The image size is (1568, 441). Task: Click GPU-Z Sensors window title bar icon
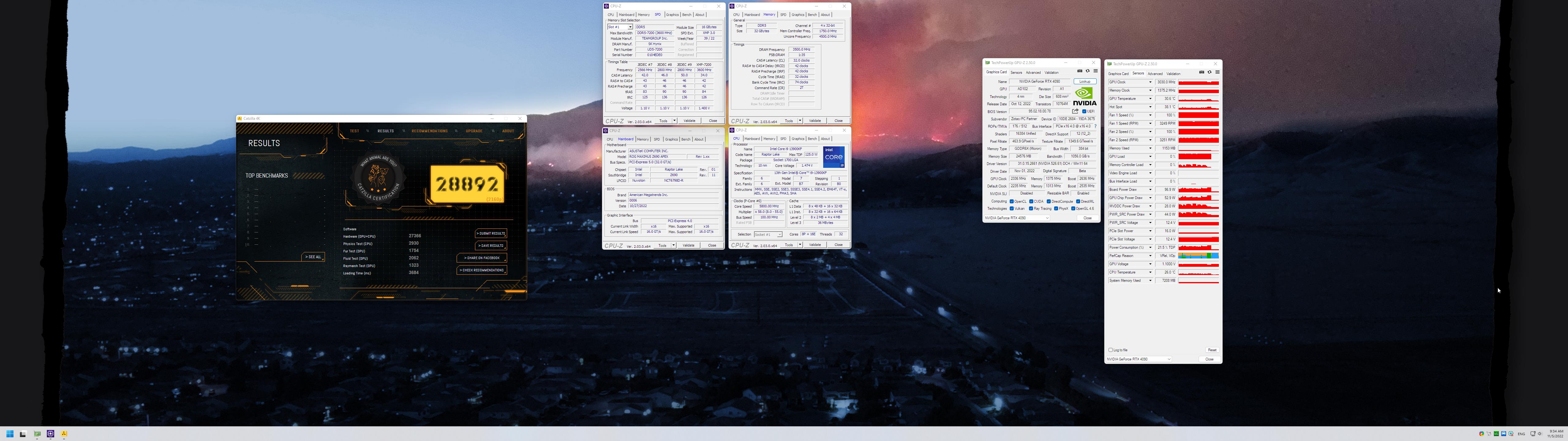(x=1110, y=64)
